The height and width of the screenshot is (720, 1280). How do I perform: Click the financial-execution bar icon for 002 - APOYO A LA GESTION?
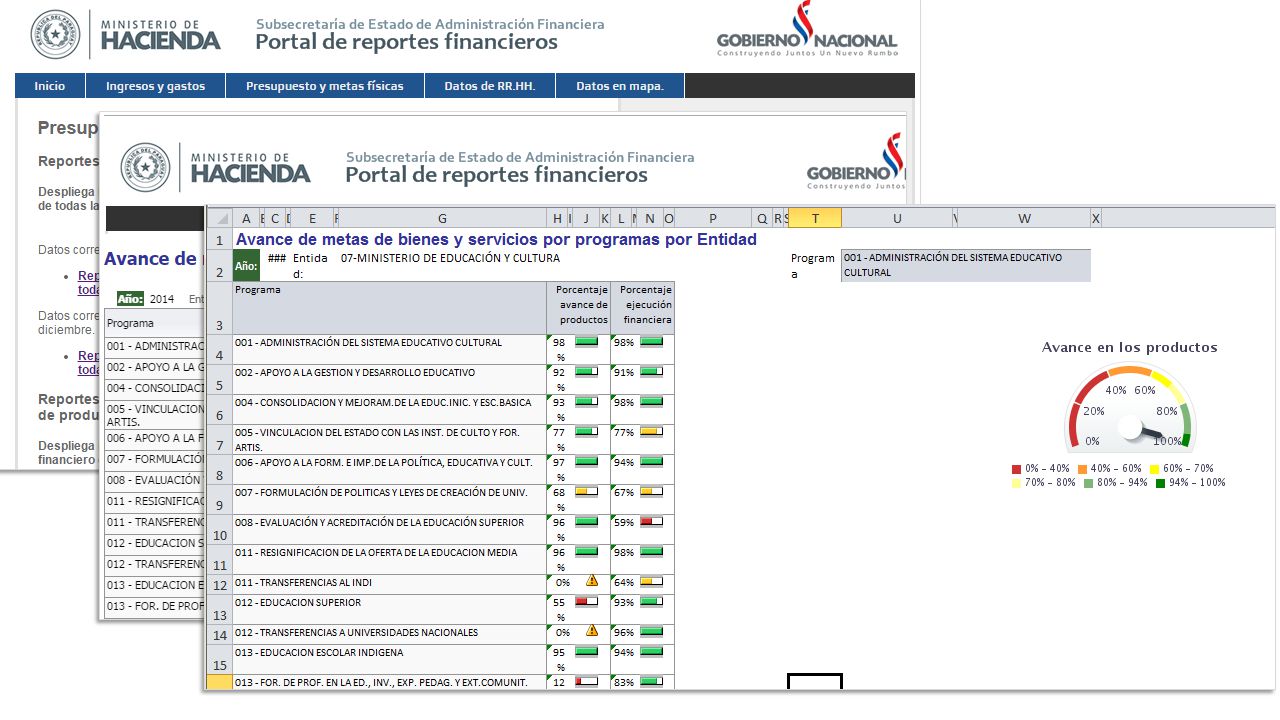coord(651,372)
